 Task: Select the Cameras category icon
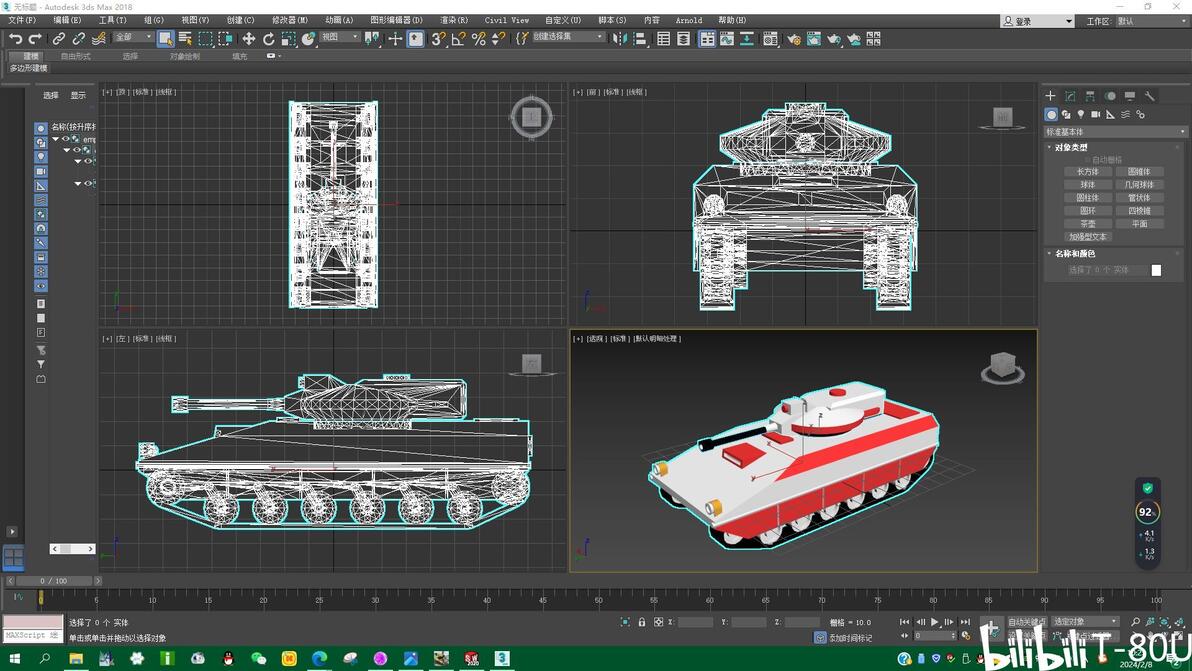pos(1095,114)
